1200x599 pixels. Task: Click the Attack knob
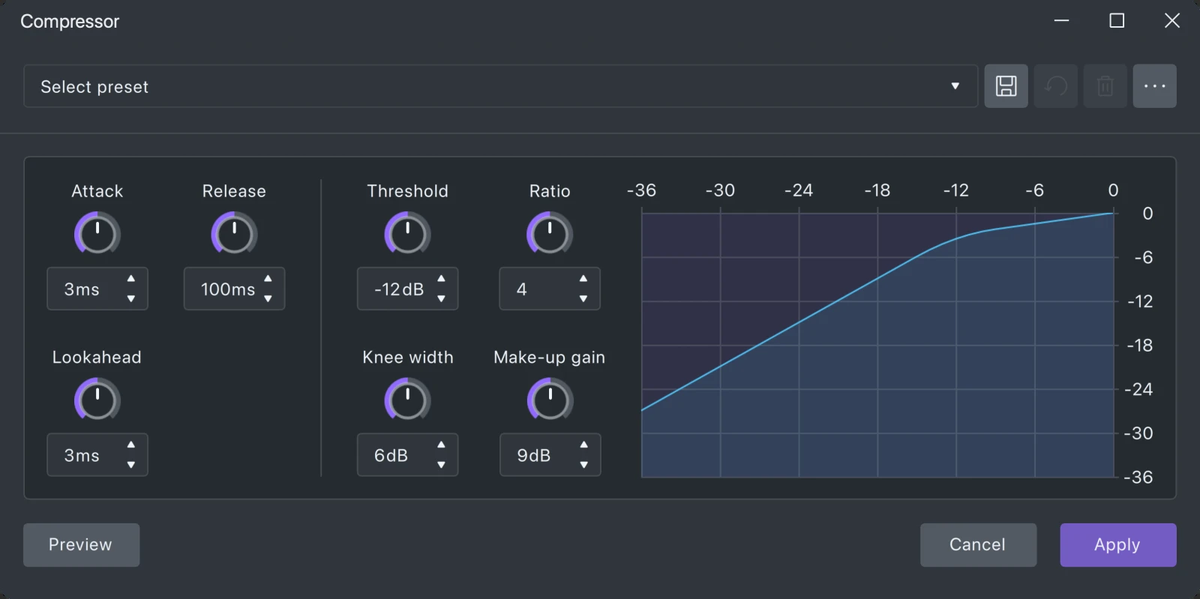(97, 235)
